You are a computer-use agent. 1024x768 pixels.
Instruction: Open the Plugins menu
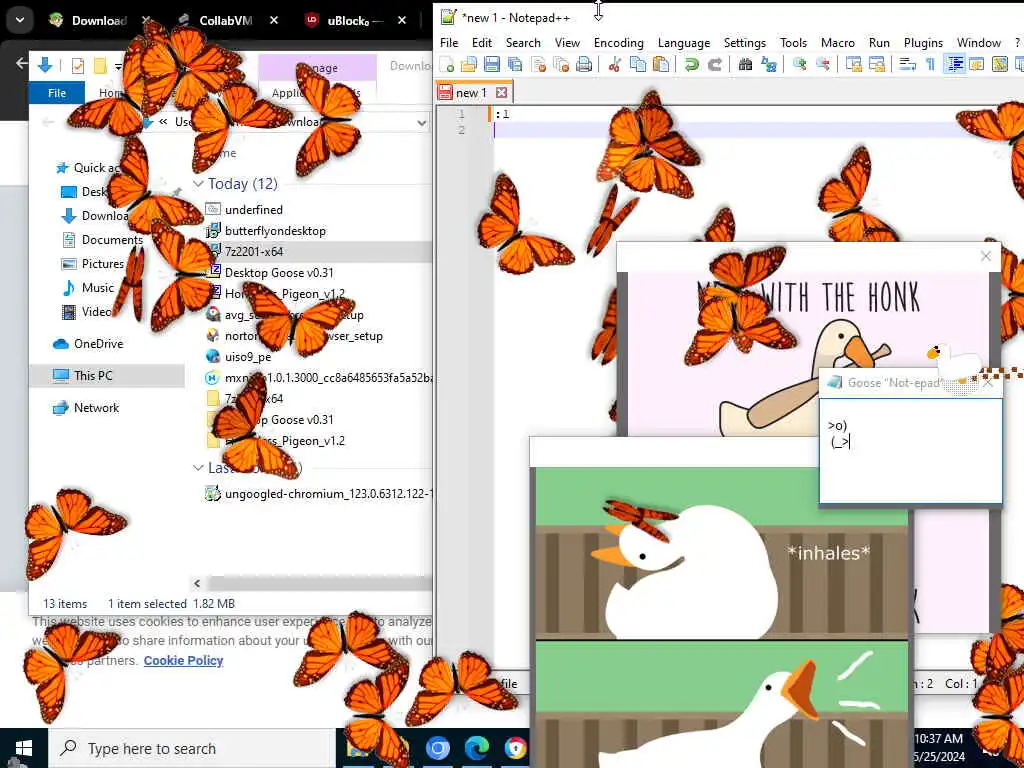click(923, 42)
